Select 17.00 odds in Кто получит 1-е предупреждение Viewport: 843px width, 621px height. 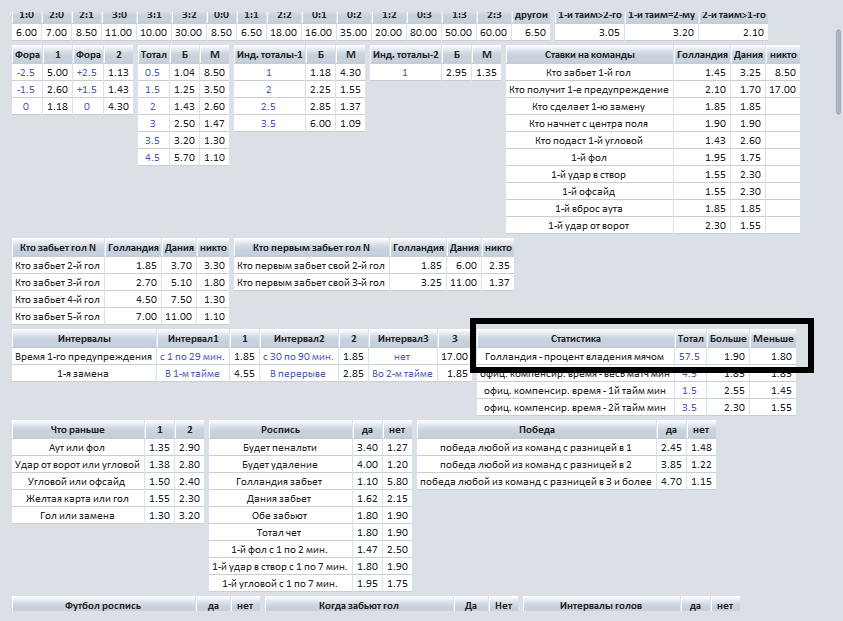point(782,90)
